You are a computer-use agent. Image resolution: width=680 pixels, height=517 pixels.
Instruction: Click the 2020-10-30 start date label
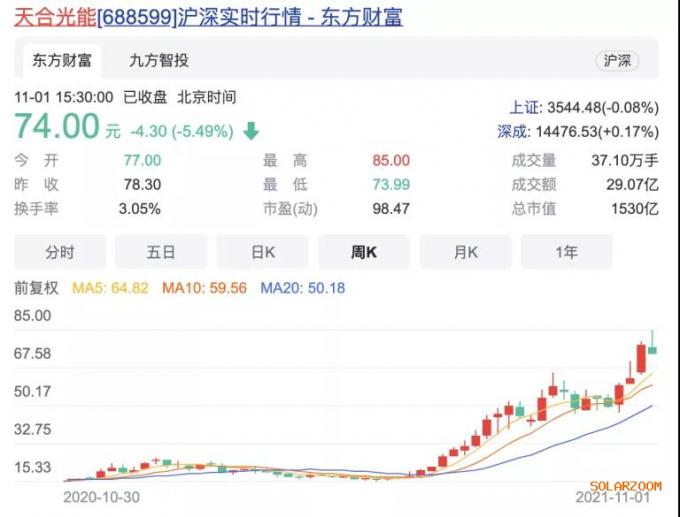[101, 497]
